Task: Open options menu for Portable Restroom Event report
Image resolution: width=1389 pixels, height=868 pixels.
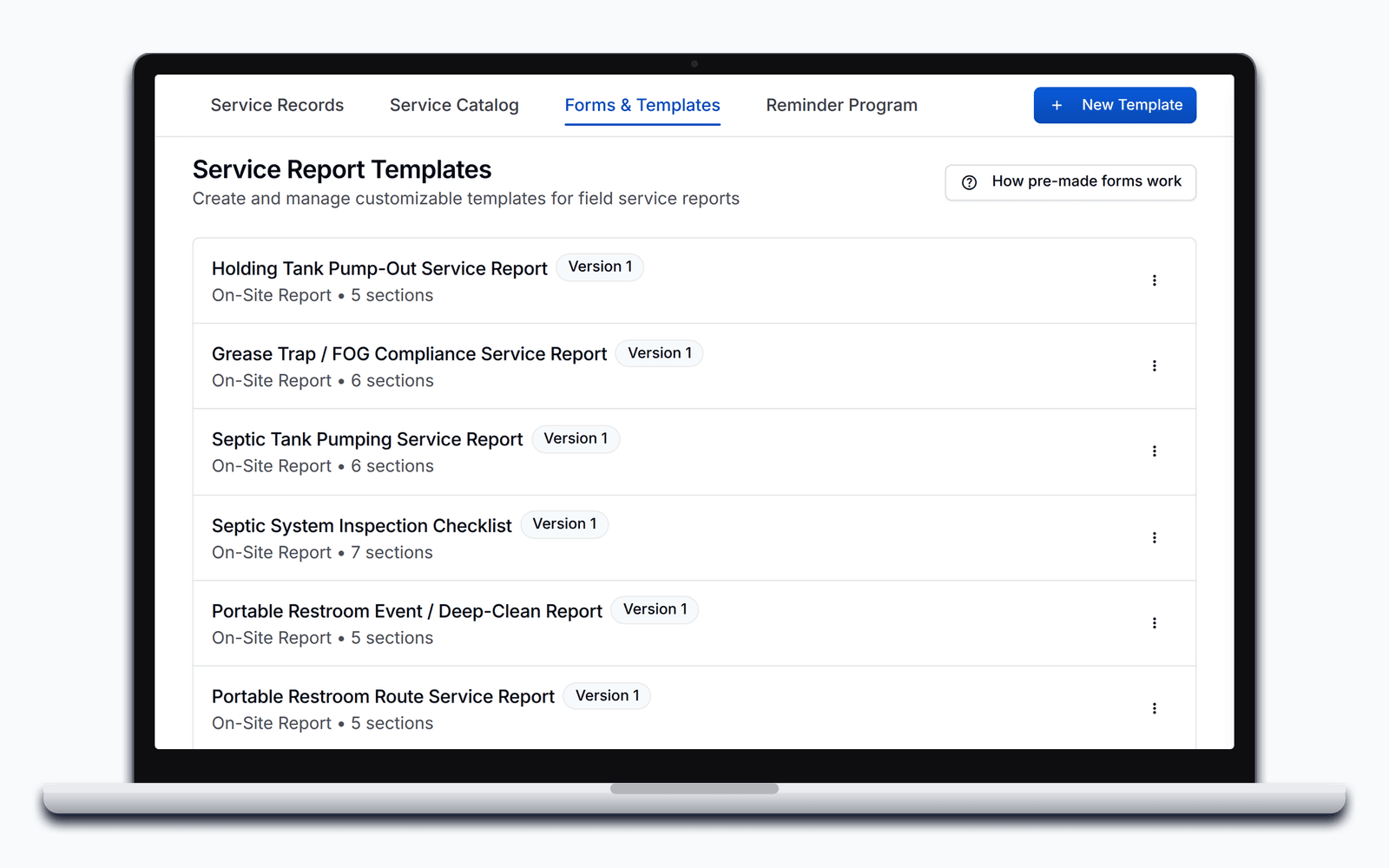Action: (x=1154, y=622)
